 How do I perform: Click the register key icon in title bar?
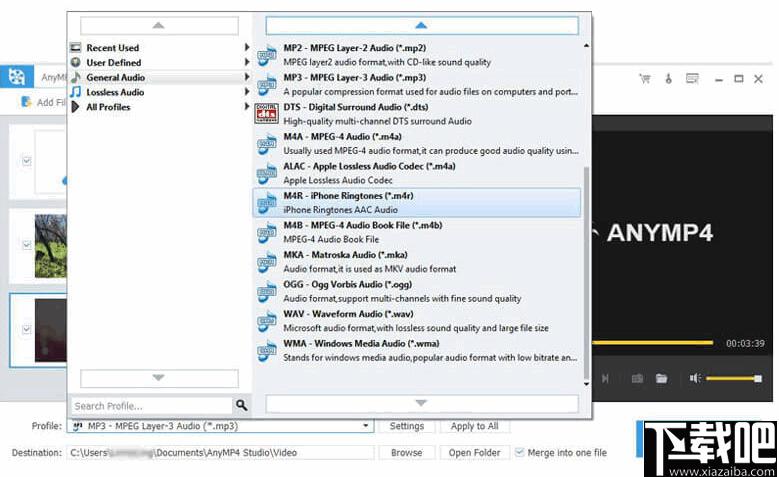669,79
